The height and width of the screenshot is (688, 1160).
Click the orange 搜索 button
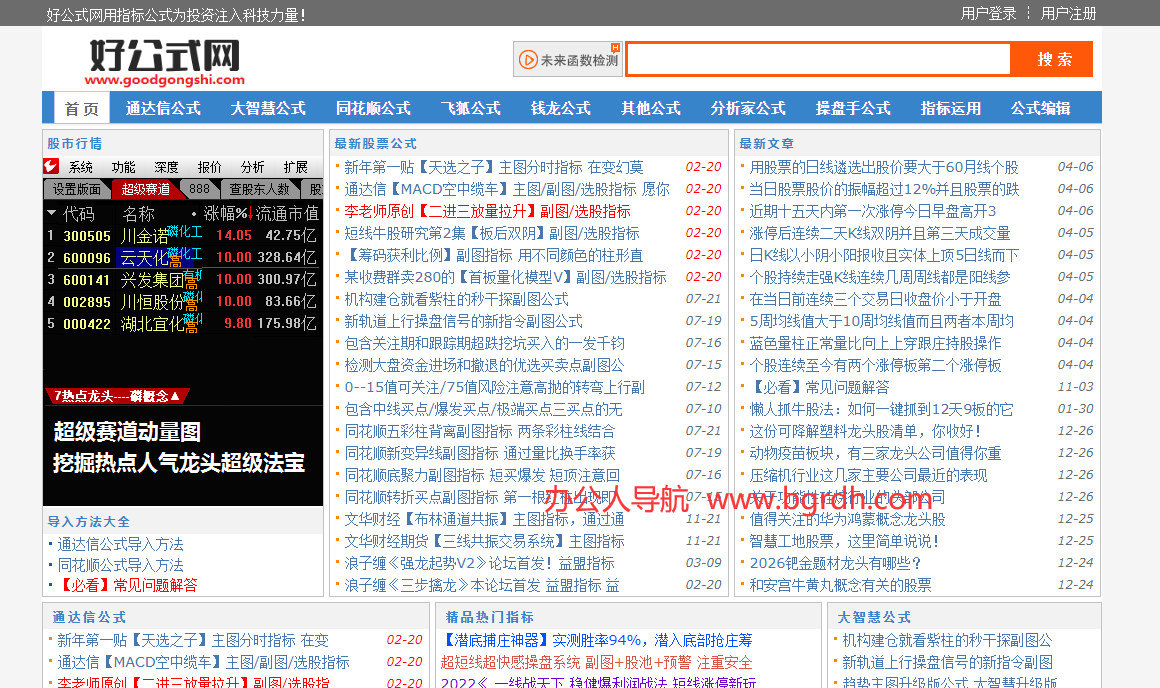pyautogui.click(x=1053, y=59)
